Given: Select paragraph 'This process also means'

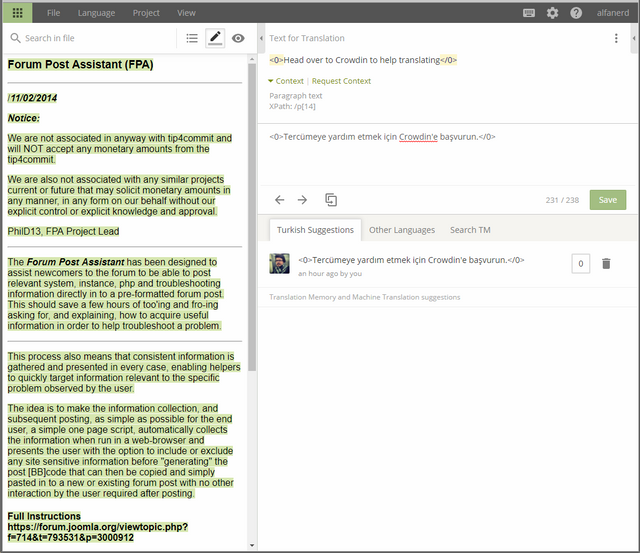Looking at the screenshot, I should [x=124, y=372].
